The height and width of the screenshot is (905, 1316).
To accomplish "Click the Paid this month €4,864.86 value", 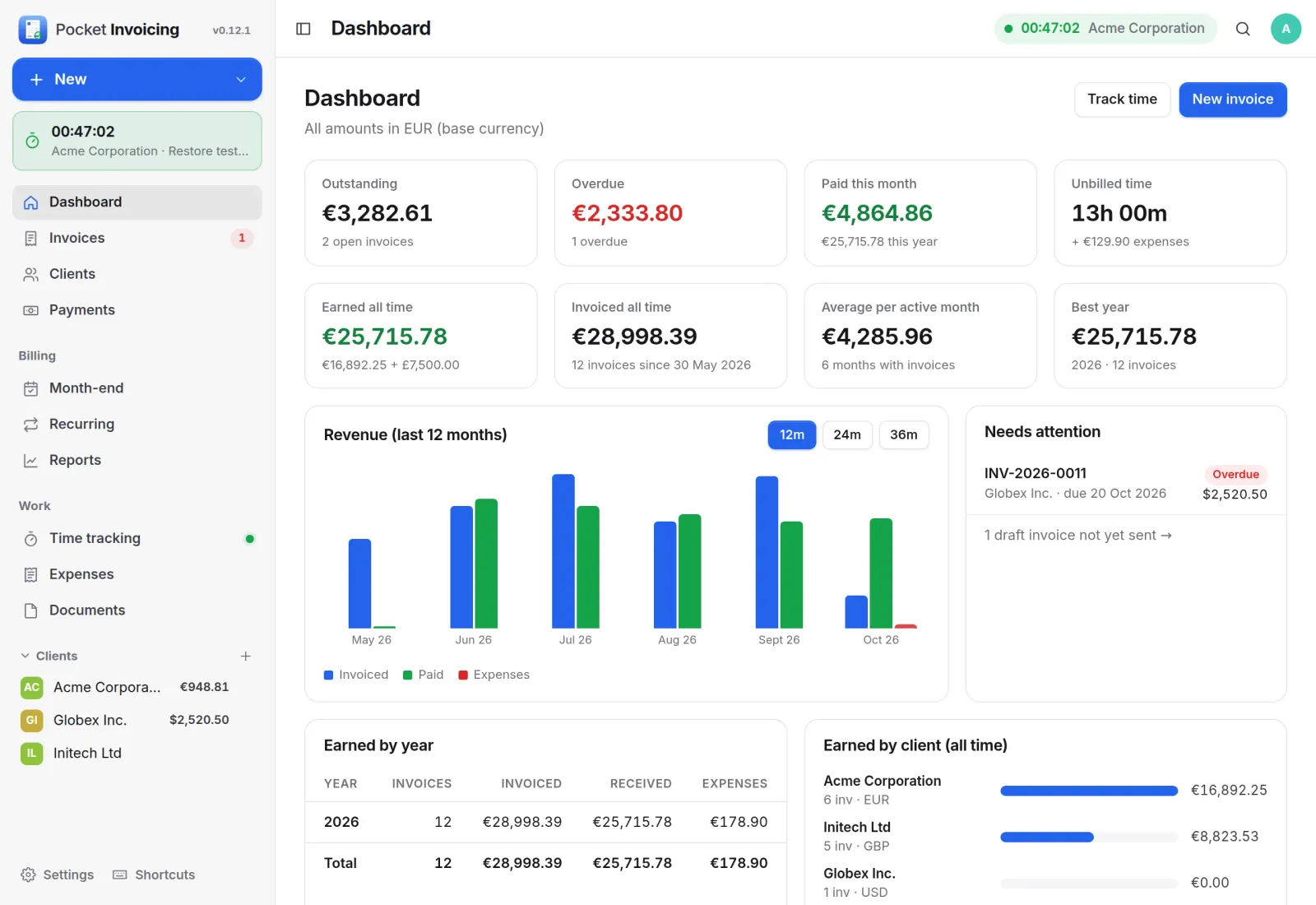I will point(877,213).
